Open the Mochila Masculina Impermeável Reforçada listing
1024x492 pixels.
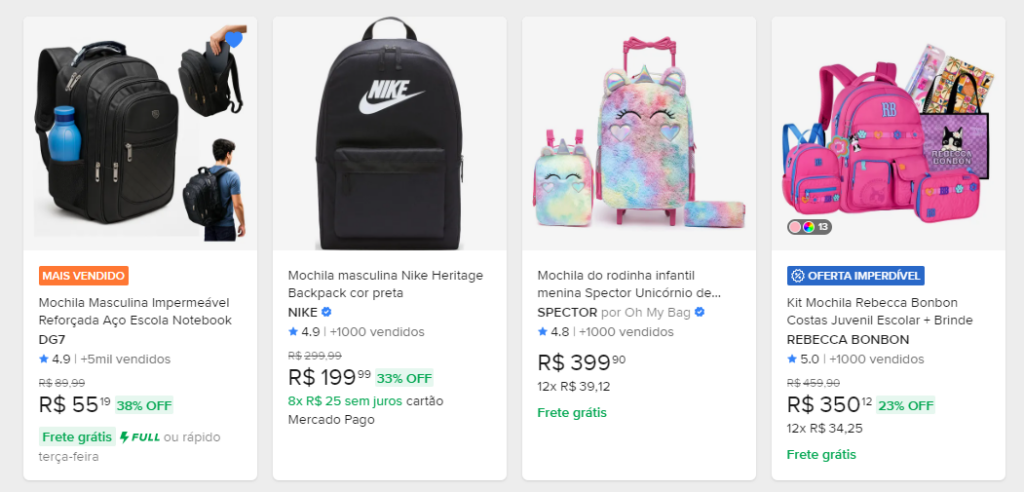[x=135, y=311]
